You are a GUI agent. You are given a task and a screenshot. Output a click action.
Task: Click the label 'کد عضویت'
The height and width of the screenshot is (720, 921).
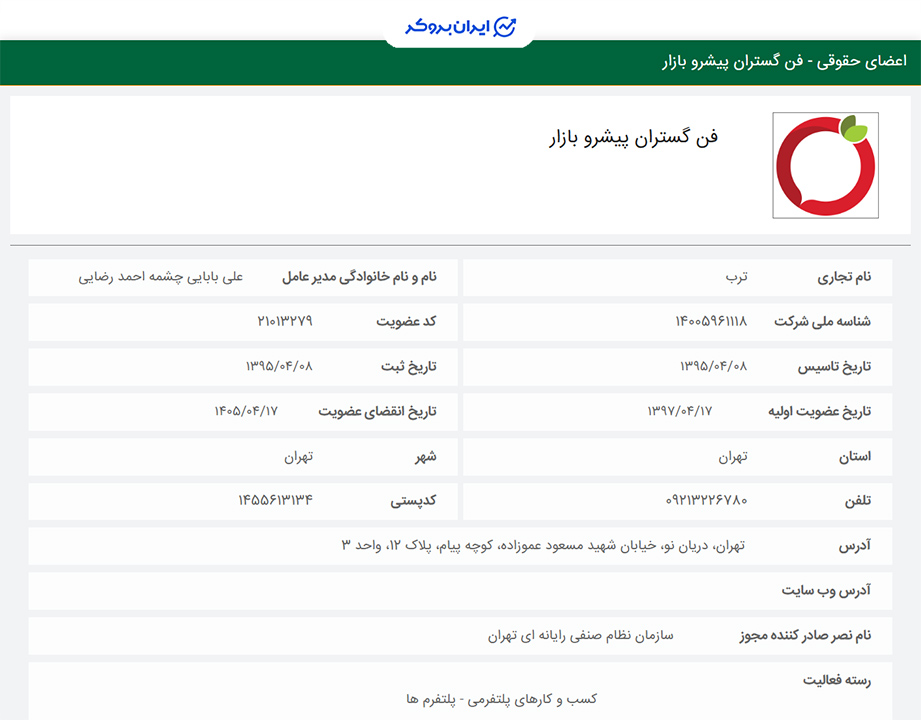[x=406, y=321]
